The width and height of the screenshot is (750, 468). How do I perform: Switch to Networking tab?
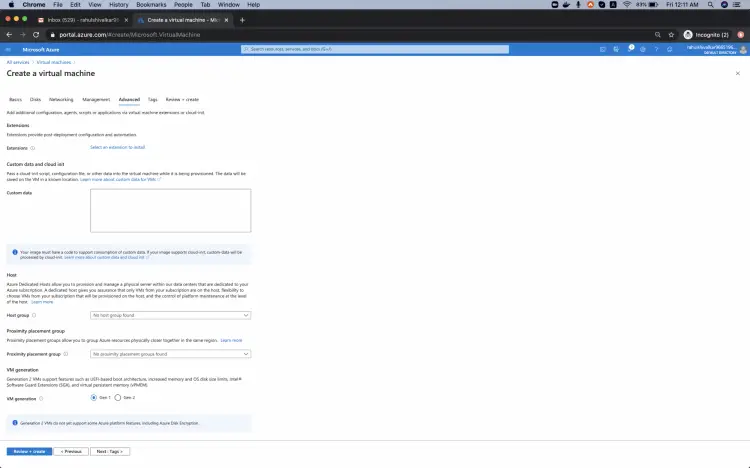pyautogui.click(x=61, y=100)
